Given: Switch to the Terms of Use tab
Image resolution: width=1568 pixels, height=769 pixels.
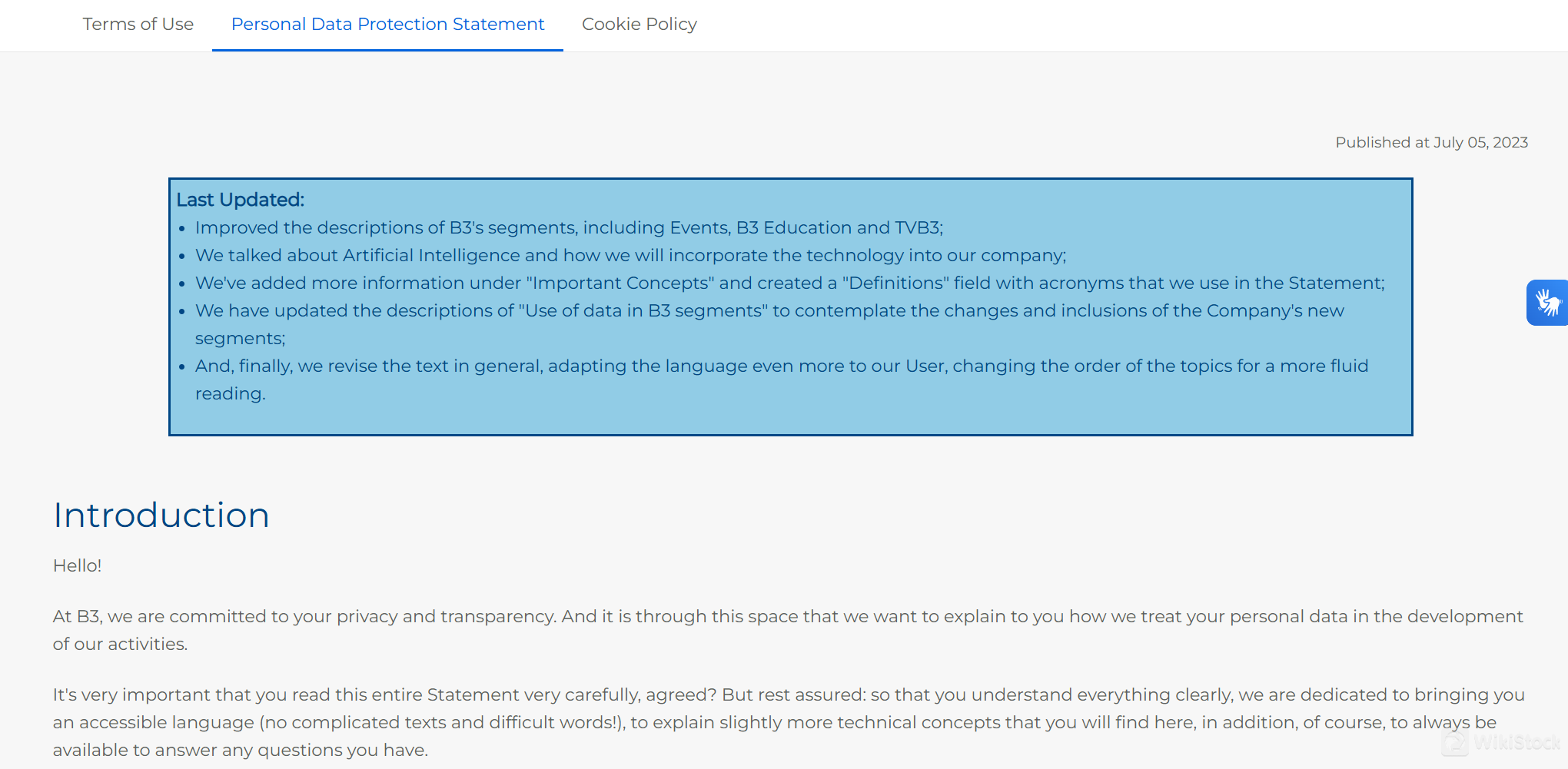Looking at the screenshot, I should click(x=138, y=24).
